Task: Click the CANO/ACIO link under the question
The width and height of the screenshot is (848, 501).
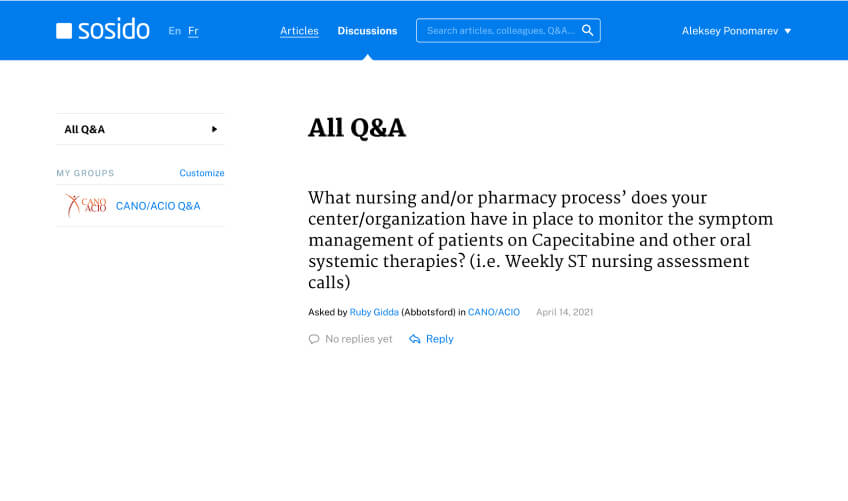Action: 494,312
